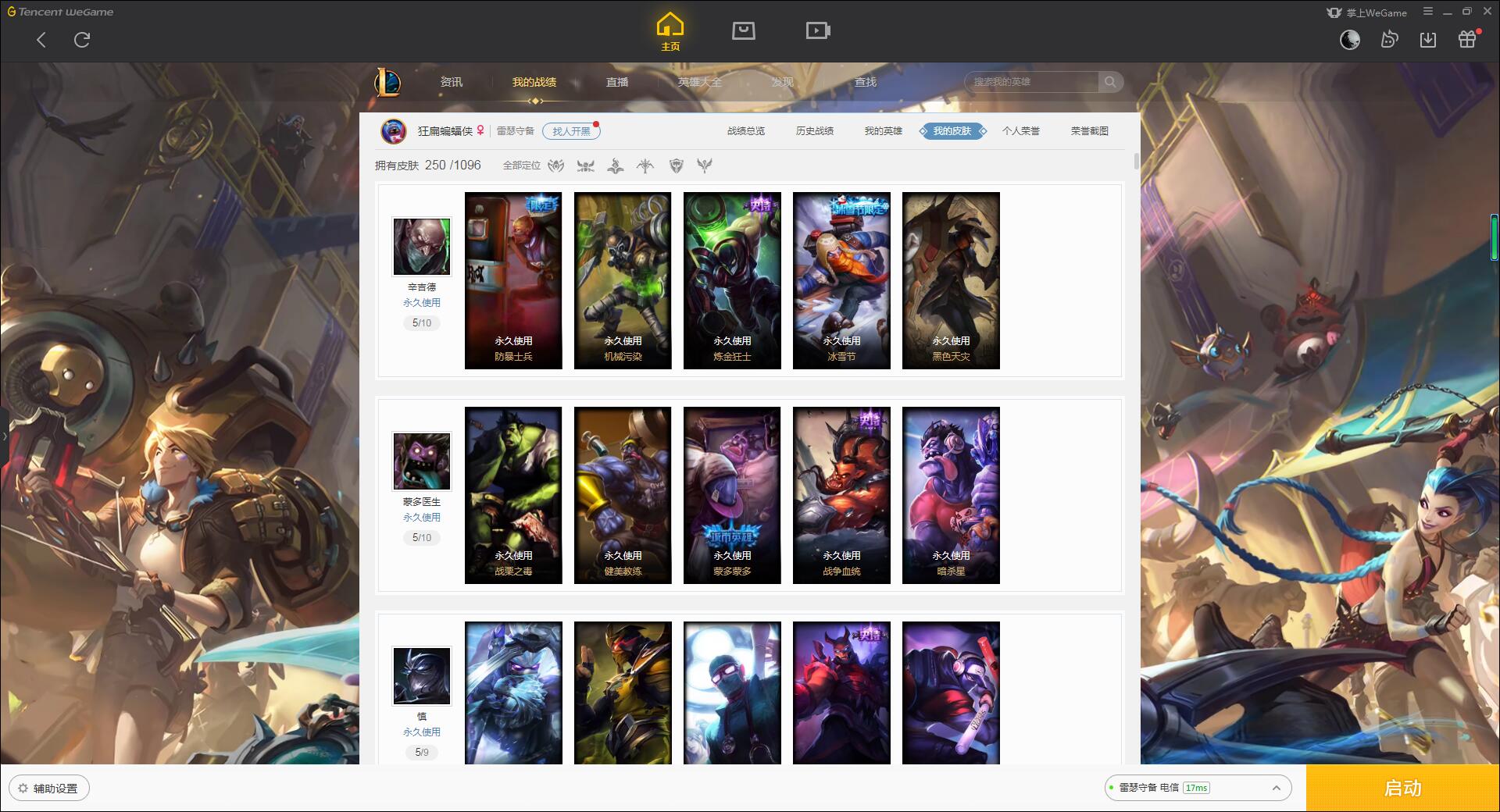Filter skins by the shield tank role icon
The image size is (1500, 812).
pos(676,166)
